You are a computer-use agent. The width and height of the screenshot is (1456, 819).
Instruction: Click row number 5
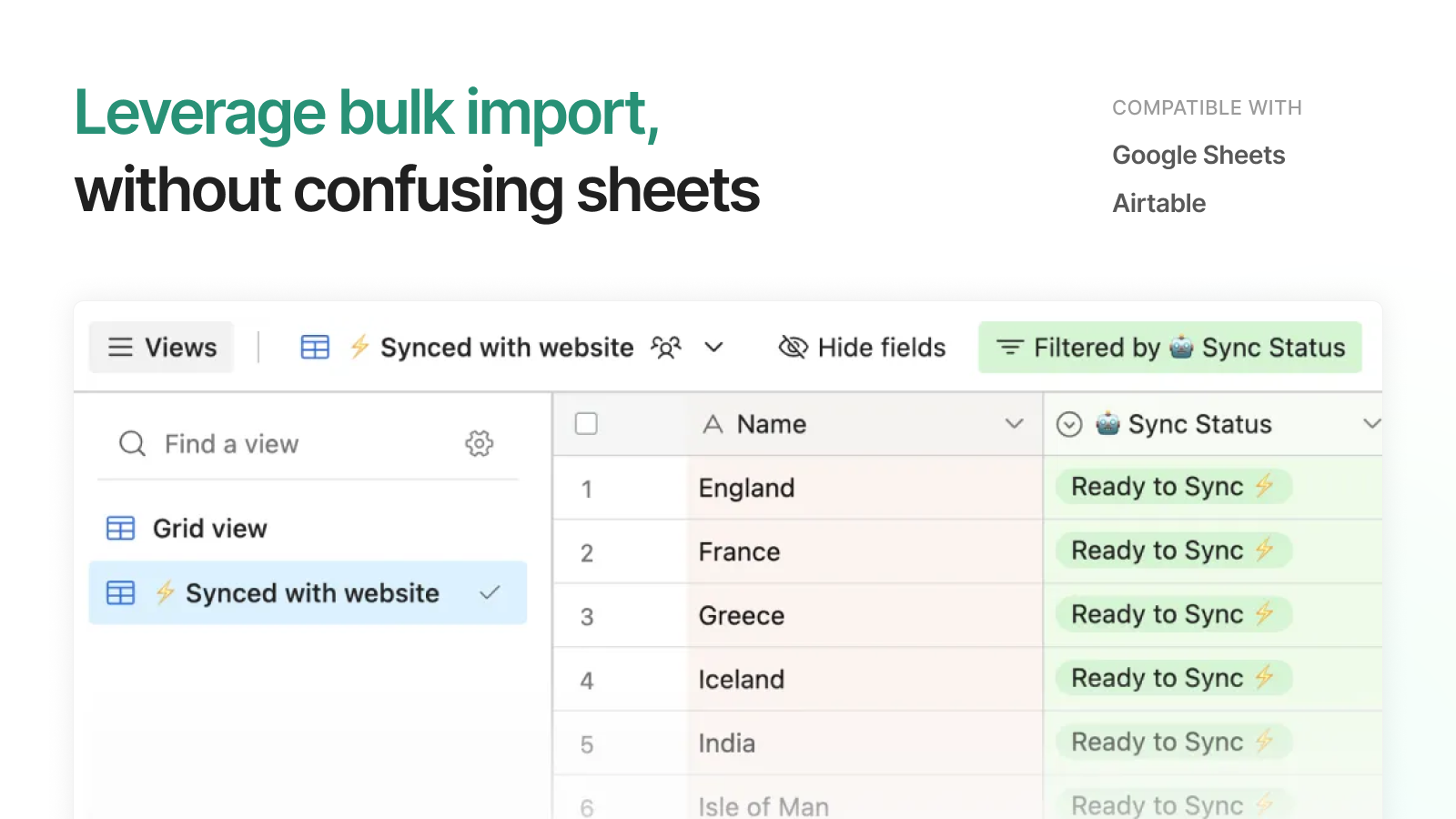coord(587,744)
